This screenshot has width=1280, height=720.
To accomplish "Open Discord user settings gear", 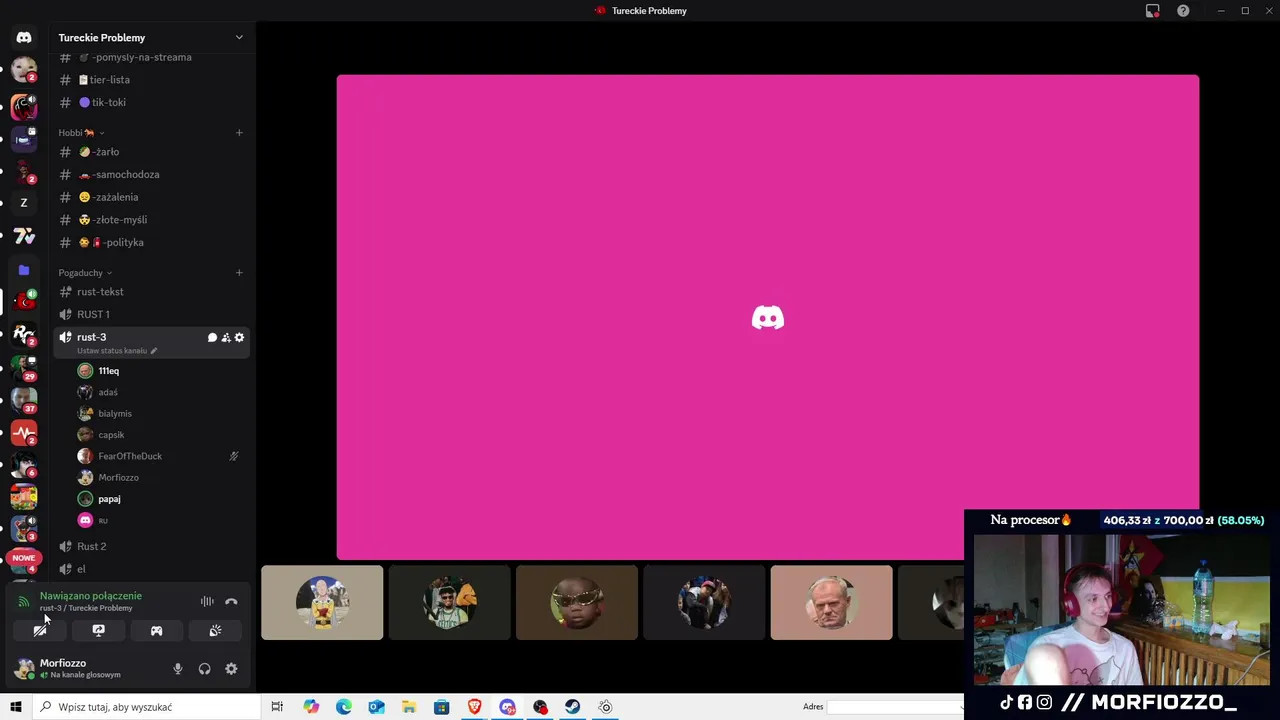I will (231, 669).
